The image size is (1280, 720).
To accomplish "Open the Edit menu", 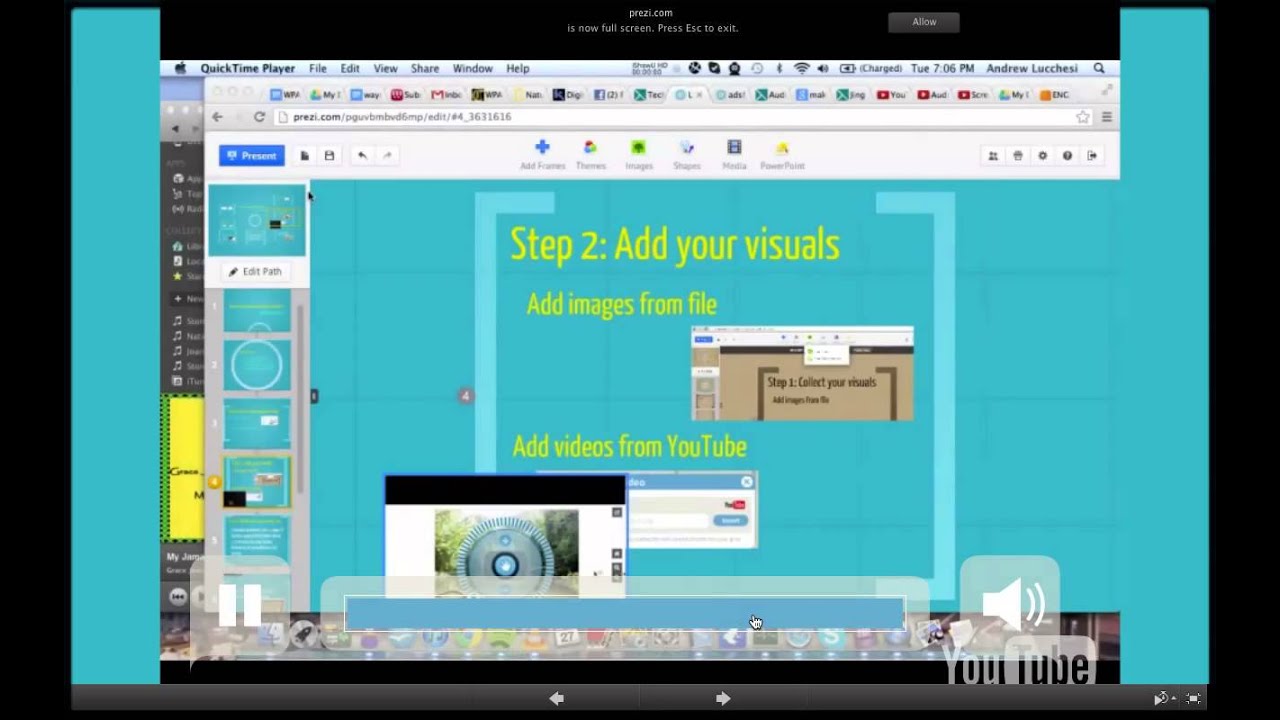I will click(350, 69).
